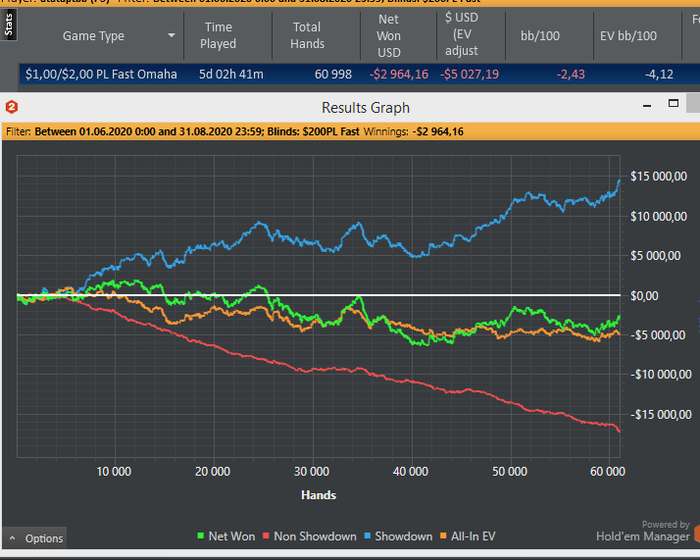Sort by $ USD (EV adjust column header
Viewport: 700px width, 560px height.
click(462, 34)
